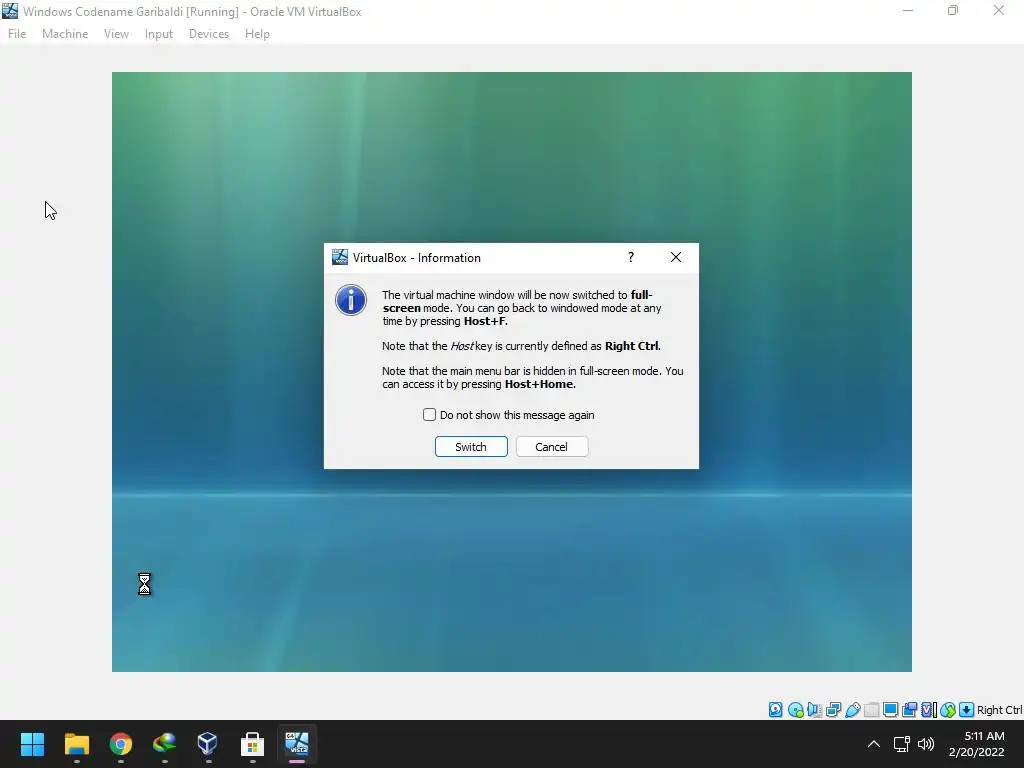Open File Explorer from taskbar
The height and width of the screenshot is (768, 1024).
(x=76, y=744)
